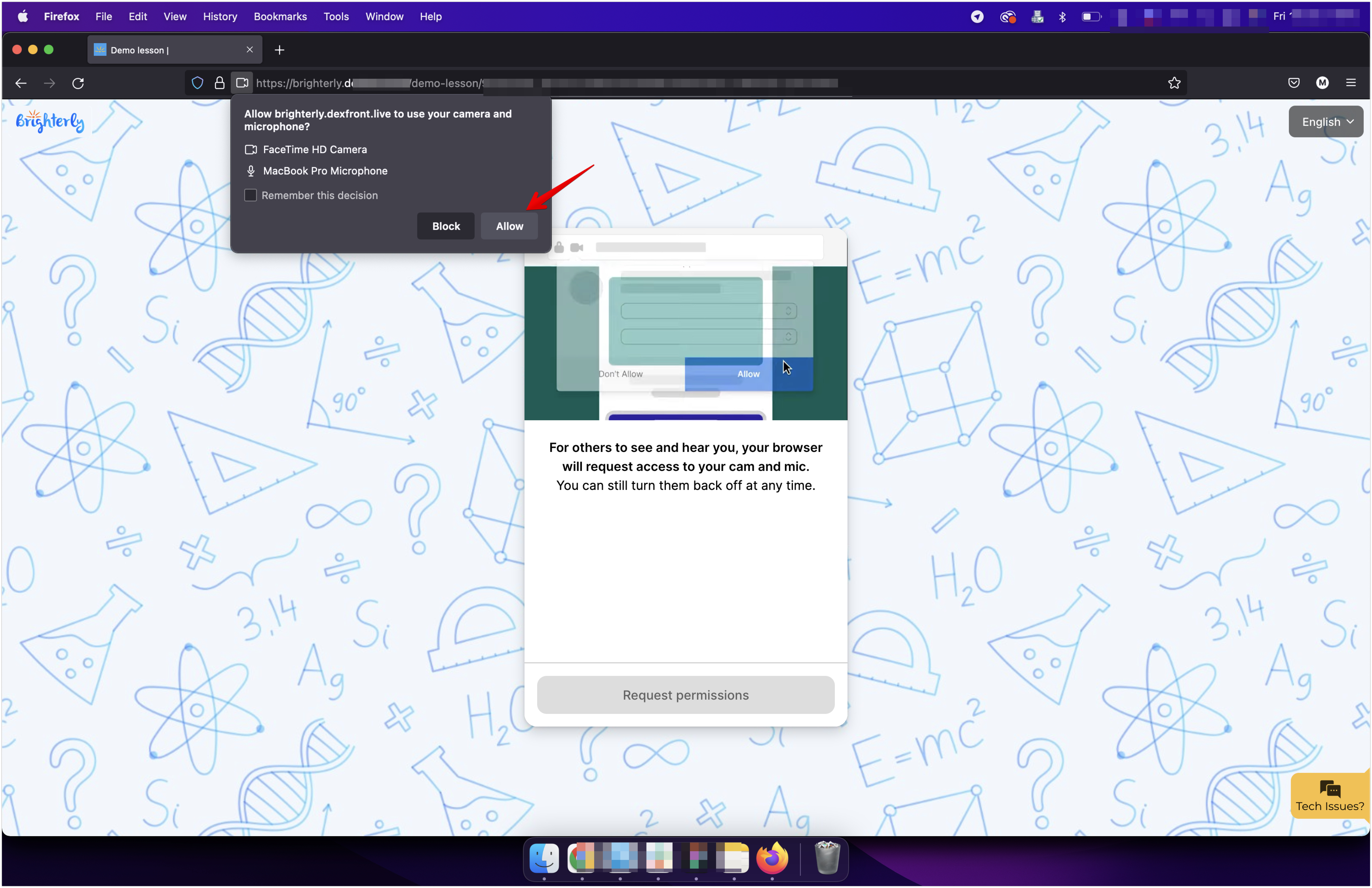Screen dimensions: 1372x888
Task: Open the Apple menu
Action: 23,17
